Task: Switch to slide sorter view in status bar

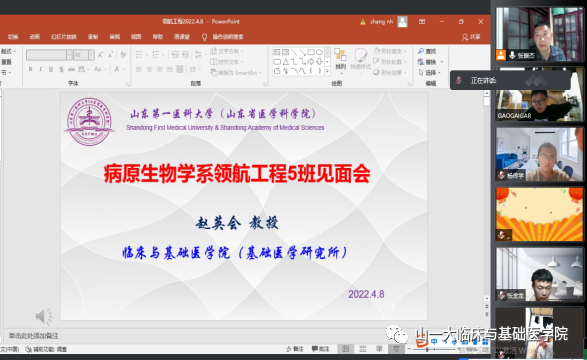Action: pos(362,349)
